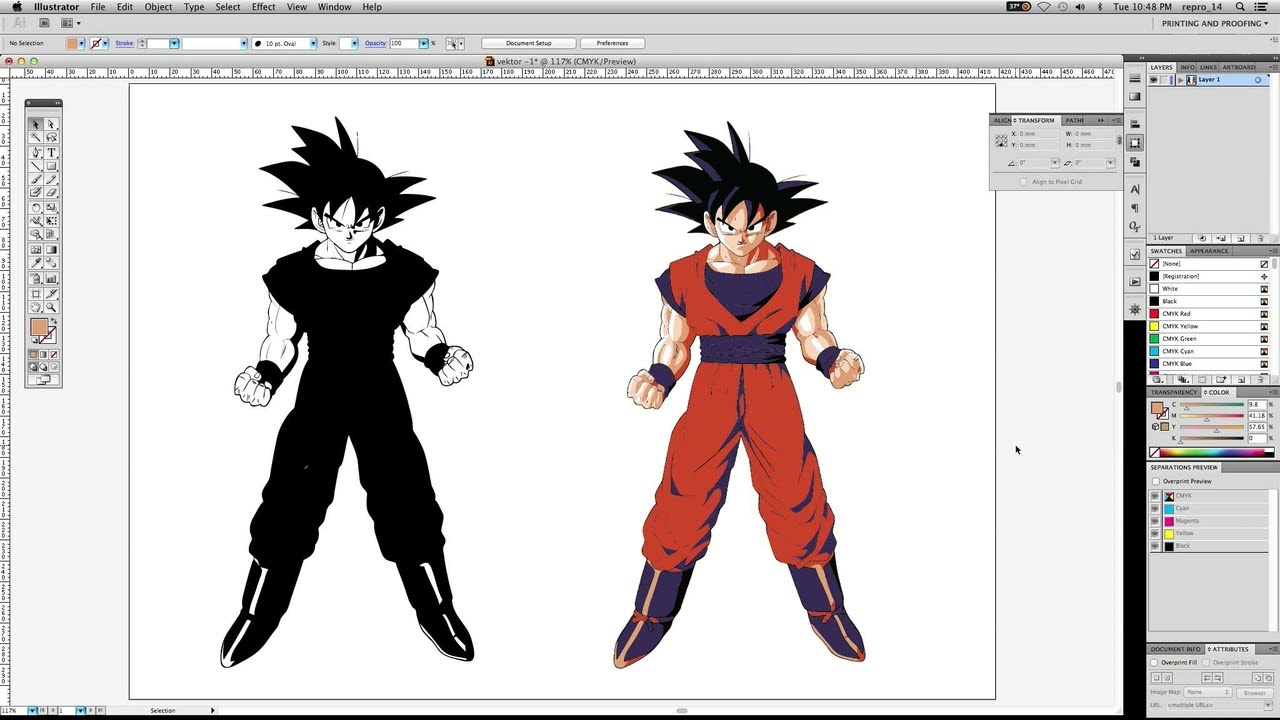Select the Hand tool
This screenshot has width=1280, height=720.
pos(35,307)
